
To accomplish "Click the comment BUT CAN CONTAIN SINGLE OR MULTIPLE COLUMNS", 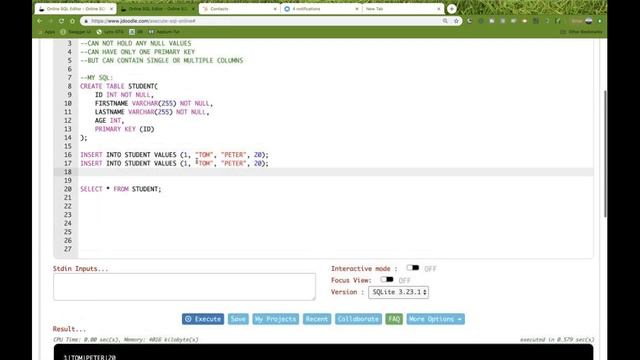I will [162, 60].
